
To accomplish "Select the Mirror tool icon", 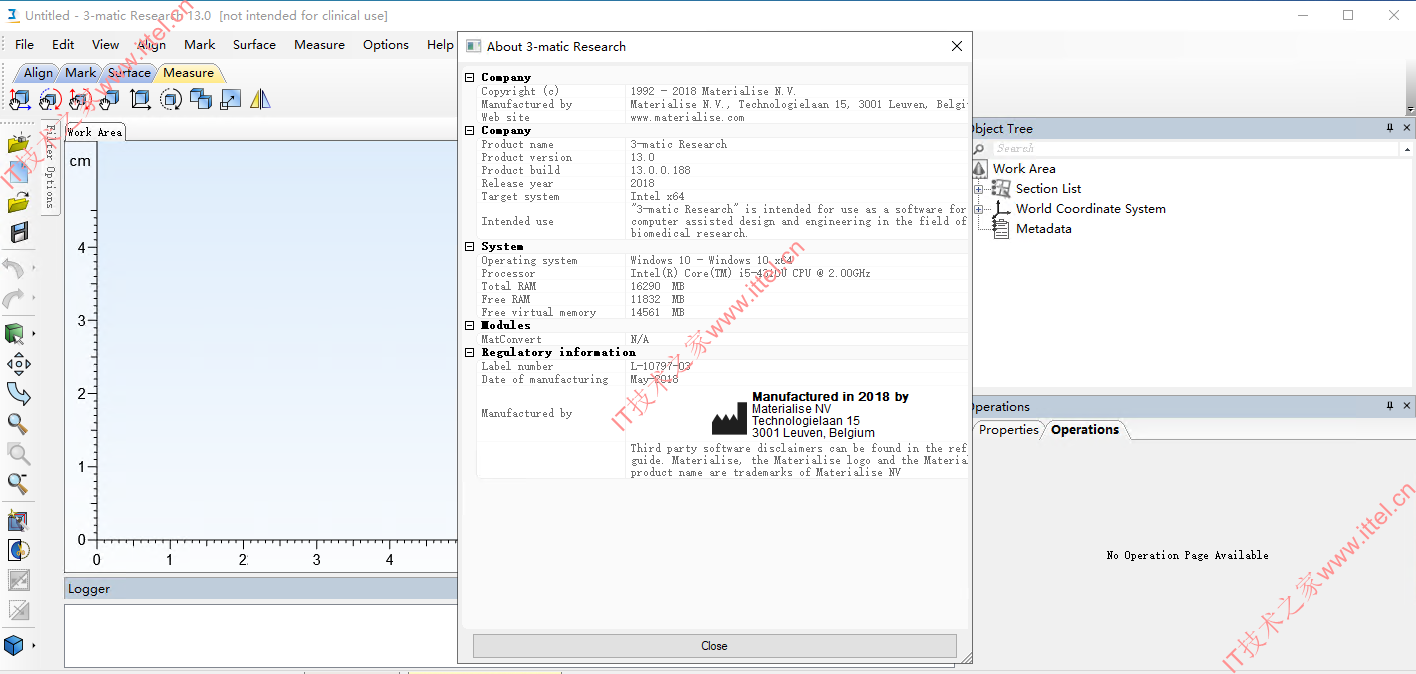I will (x=260, y=99).
